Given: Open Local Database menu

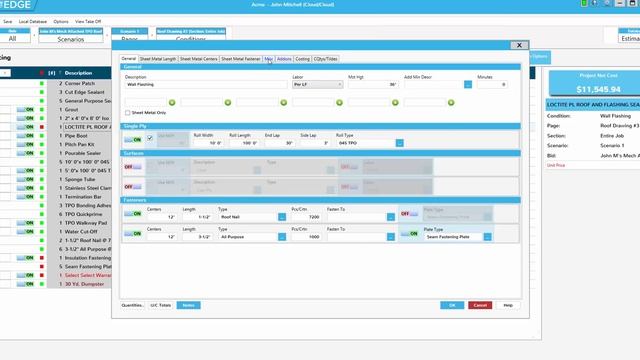Looking at the screenshot, I should (x=33, y=21).
